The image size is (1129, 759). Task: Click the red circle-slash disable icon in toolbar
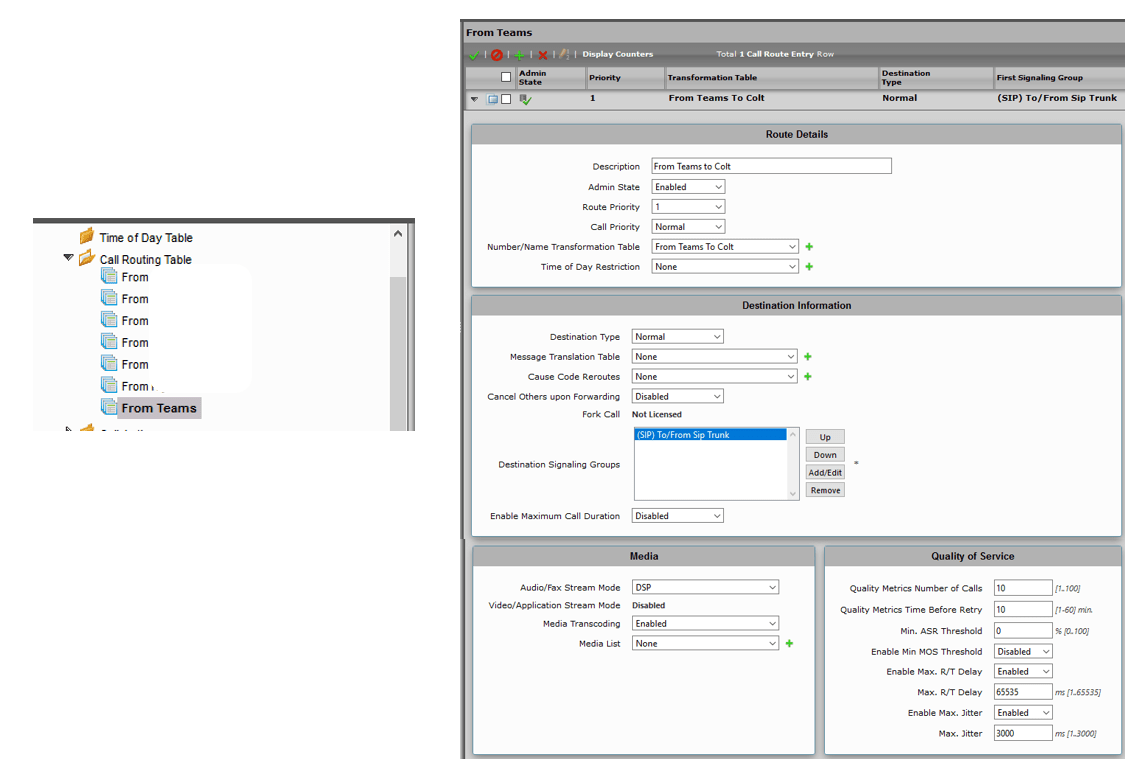click(497, 54)
